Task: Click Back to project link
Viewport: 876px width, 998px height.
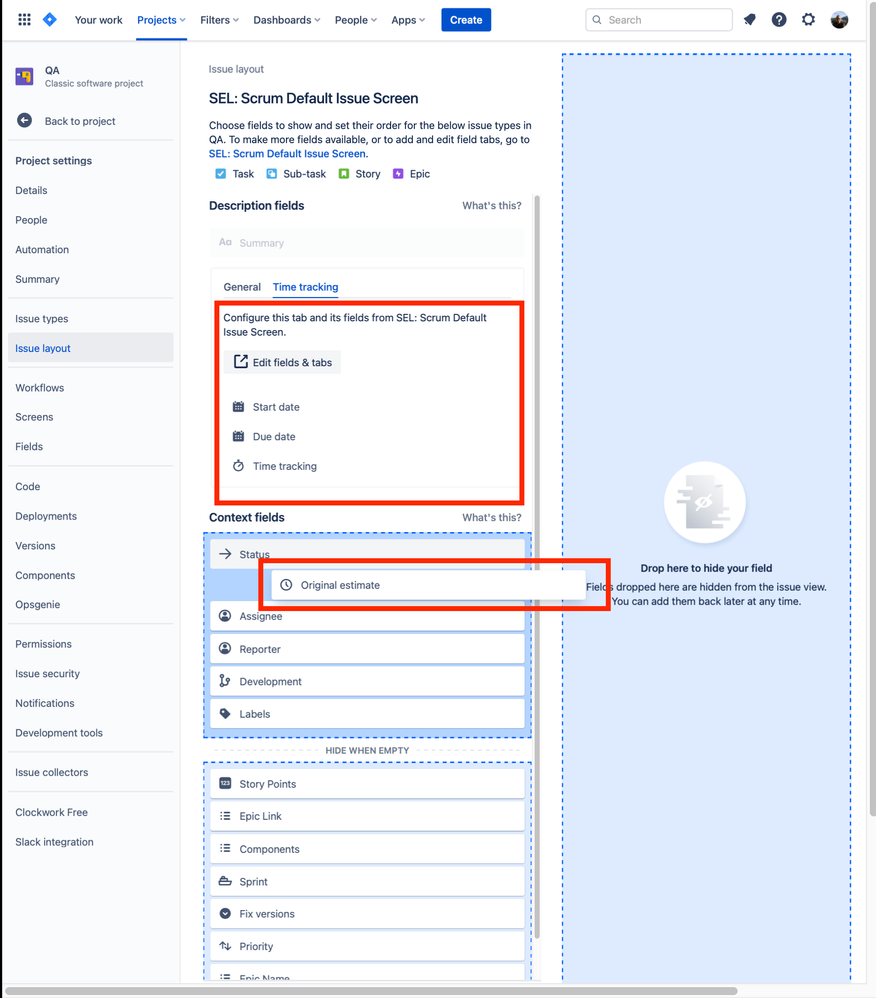Action: (x=80, y=121)
